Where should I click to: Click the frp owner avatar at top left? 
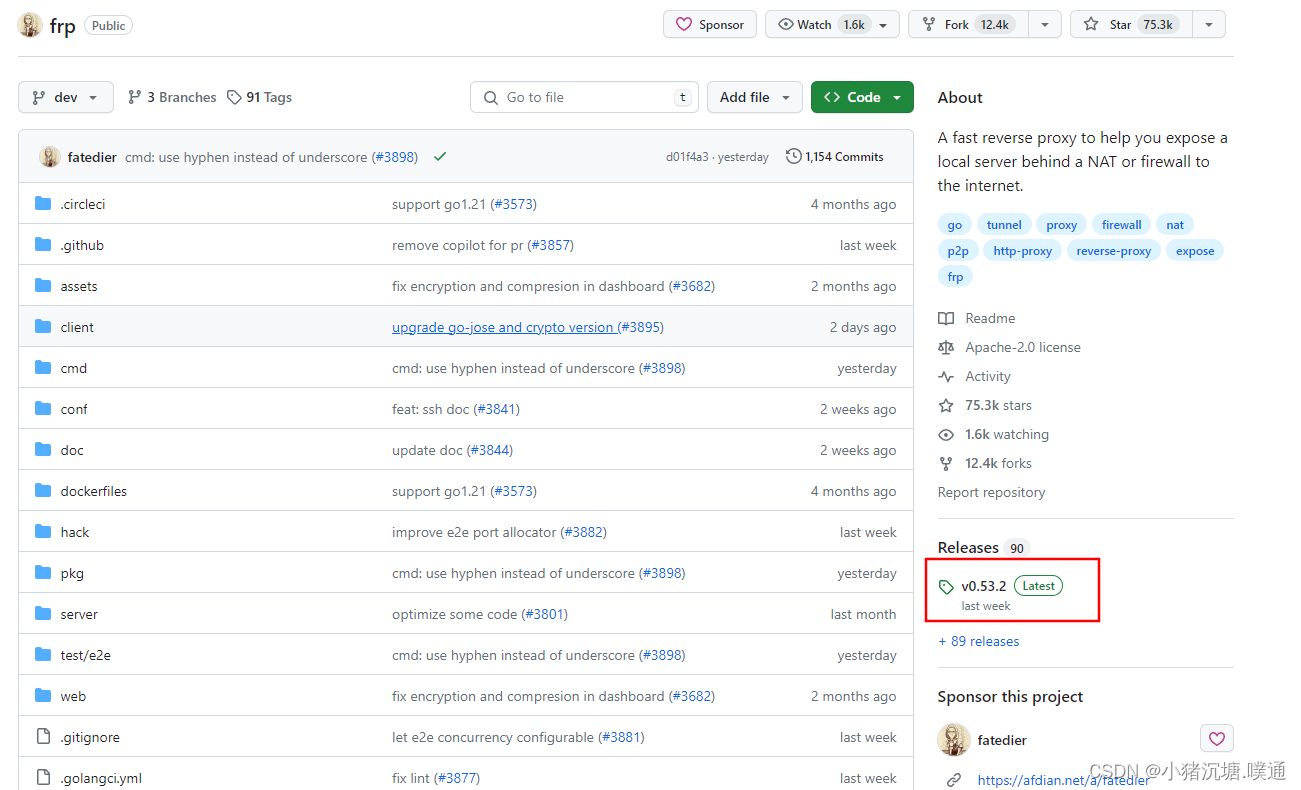(30, 25)
